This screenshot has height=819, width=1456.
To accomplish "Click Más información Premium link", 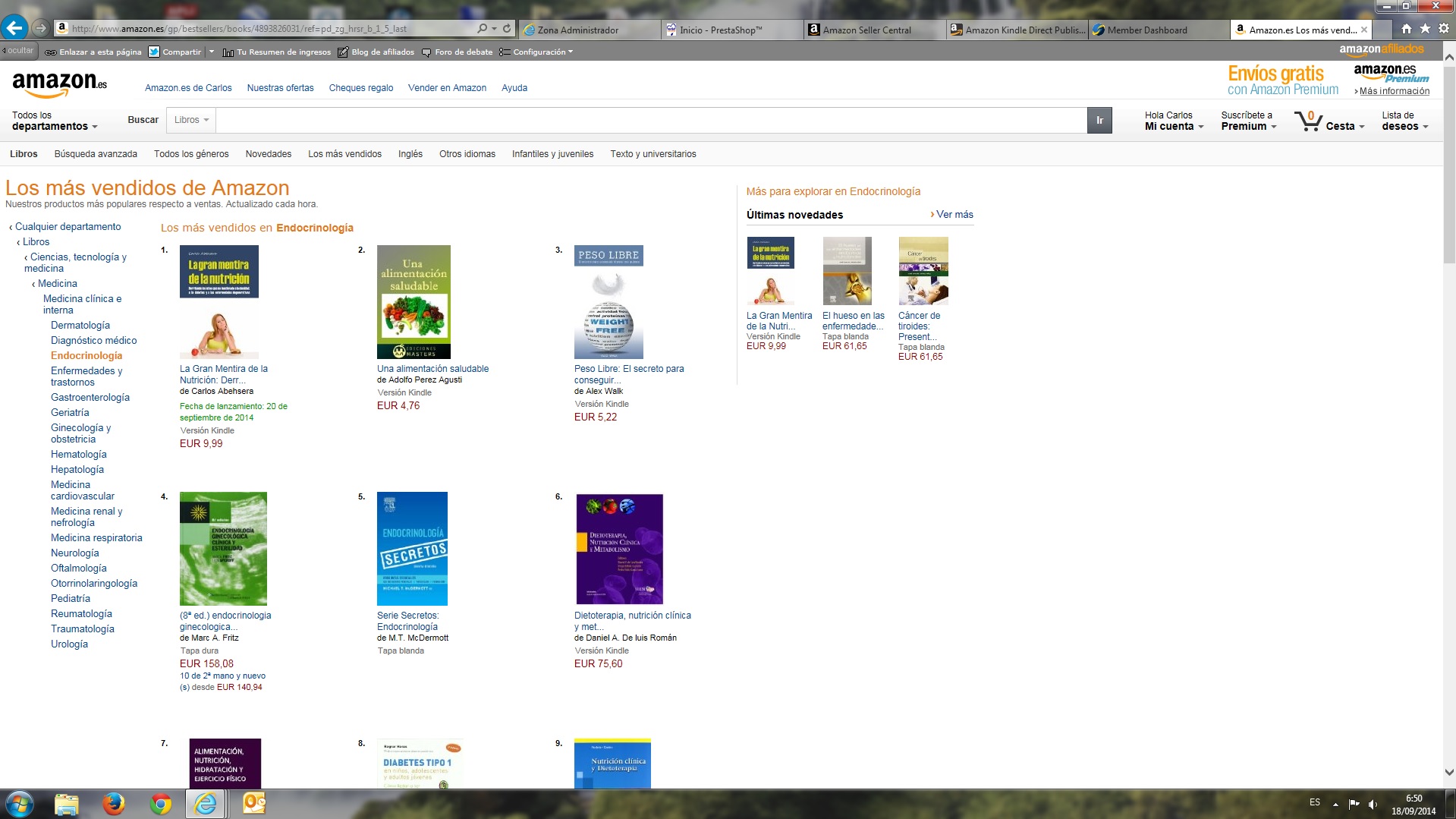I will pyautogui.click(x=1394, y=91).
